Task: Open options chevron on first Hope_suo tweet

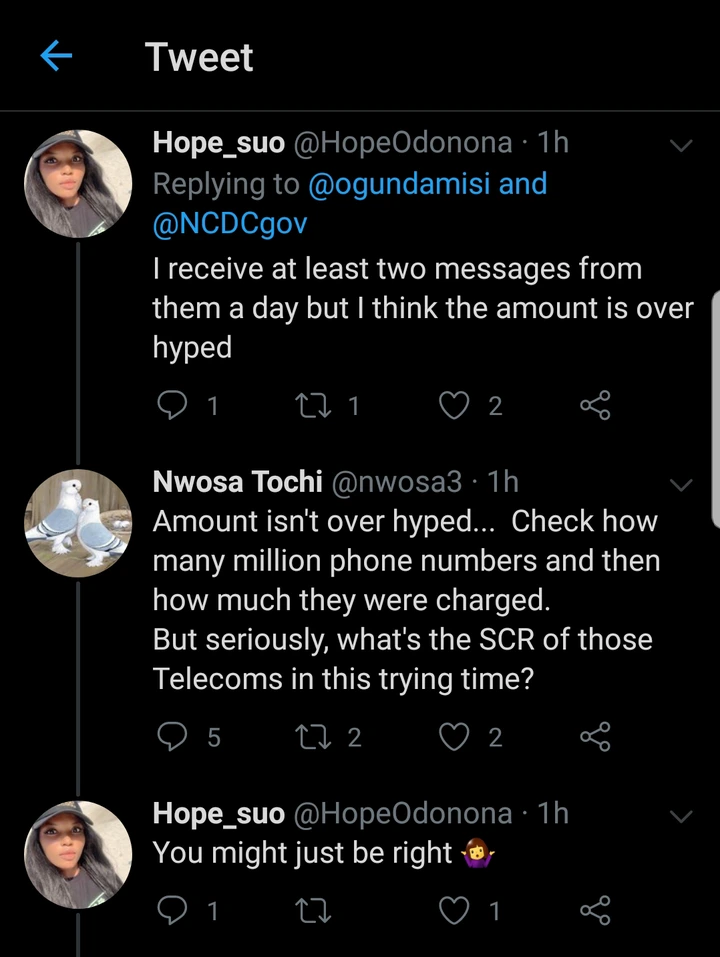Action: tap(680, 146)
